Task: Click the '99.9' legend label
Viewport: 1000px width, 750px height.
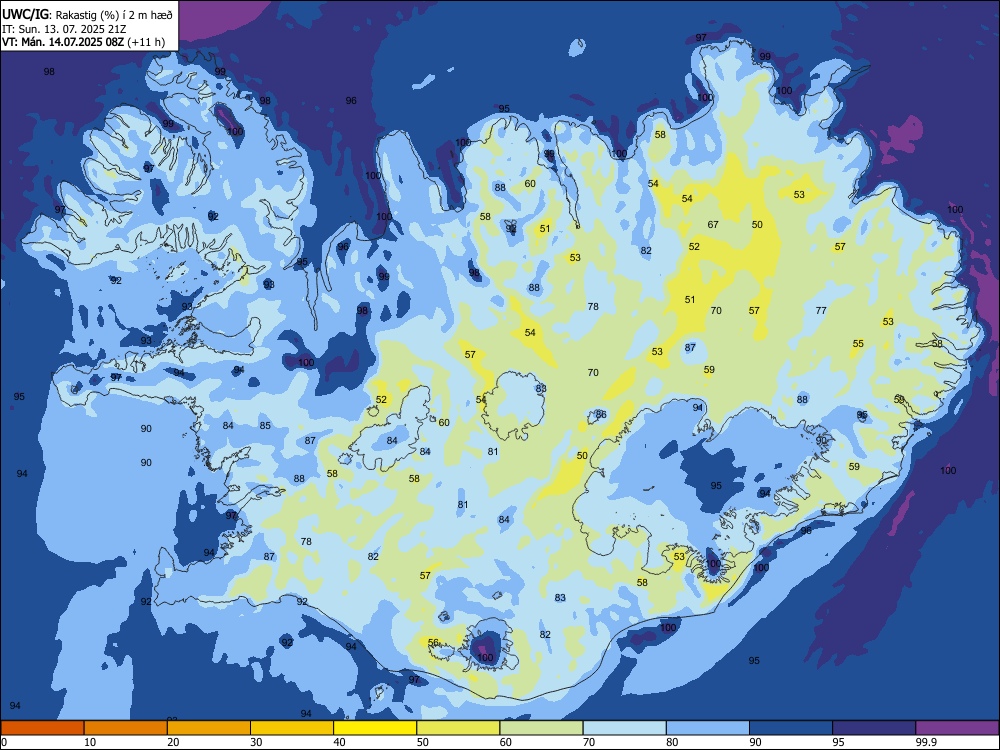Action: 926,742
